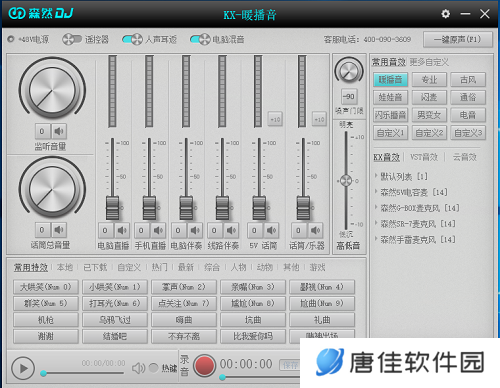Click the 森然DJ logo

pos(41,13)
